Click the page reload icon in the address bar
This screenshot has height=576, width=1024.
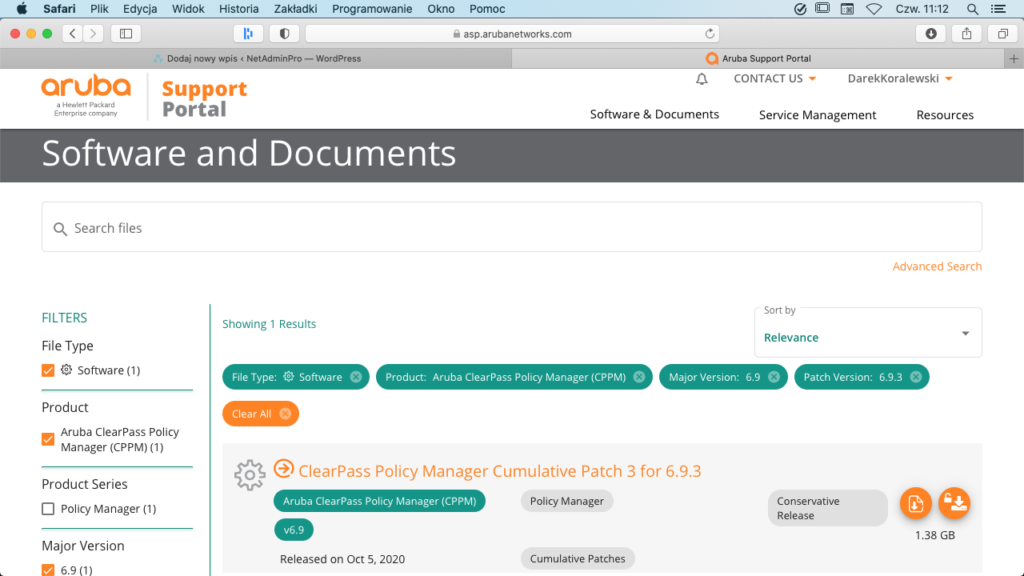coord(711,33)
